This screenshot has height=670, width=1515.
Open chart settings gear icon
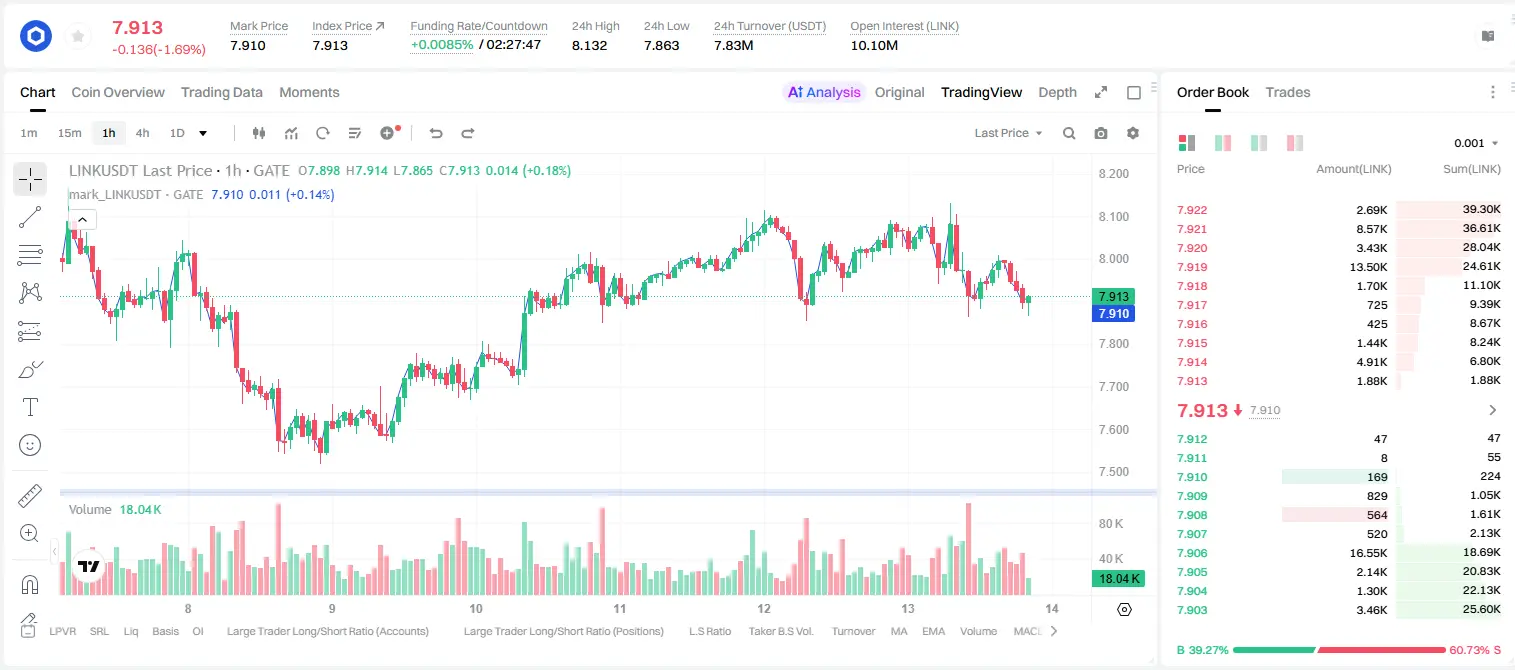tap(1133, 133)
